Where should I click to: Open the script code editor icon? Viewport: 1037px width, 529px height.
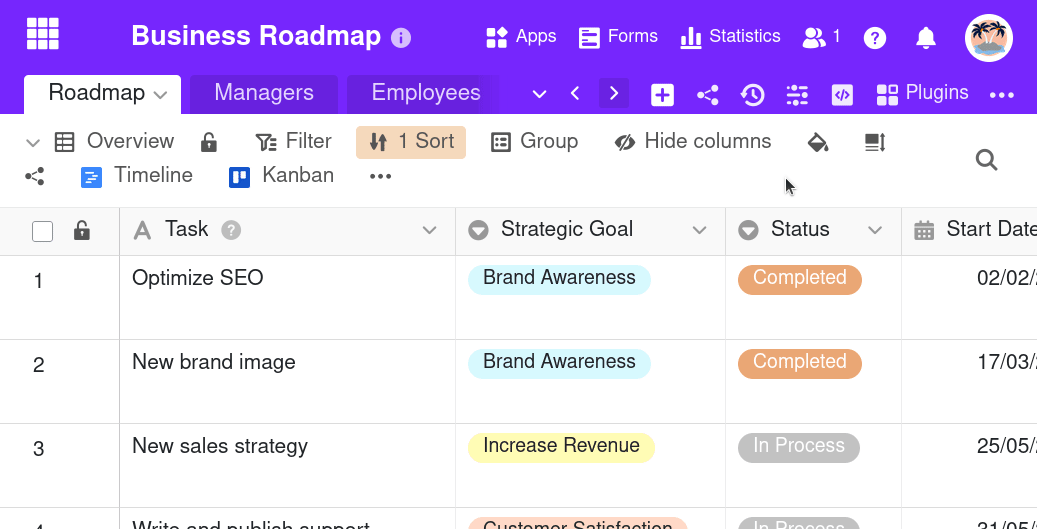842,94
